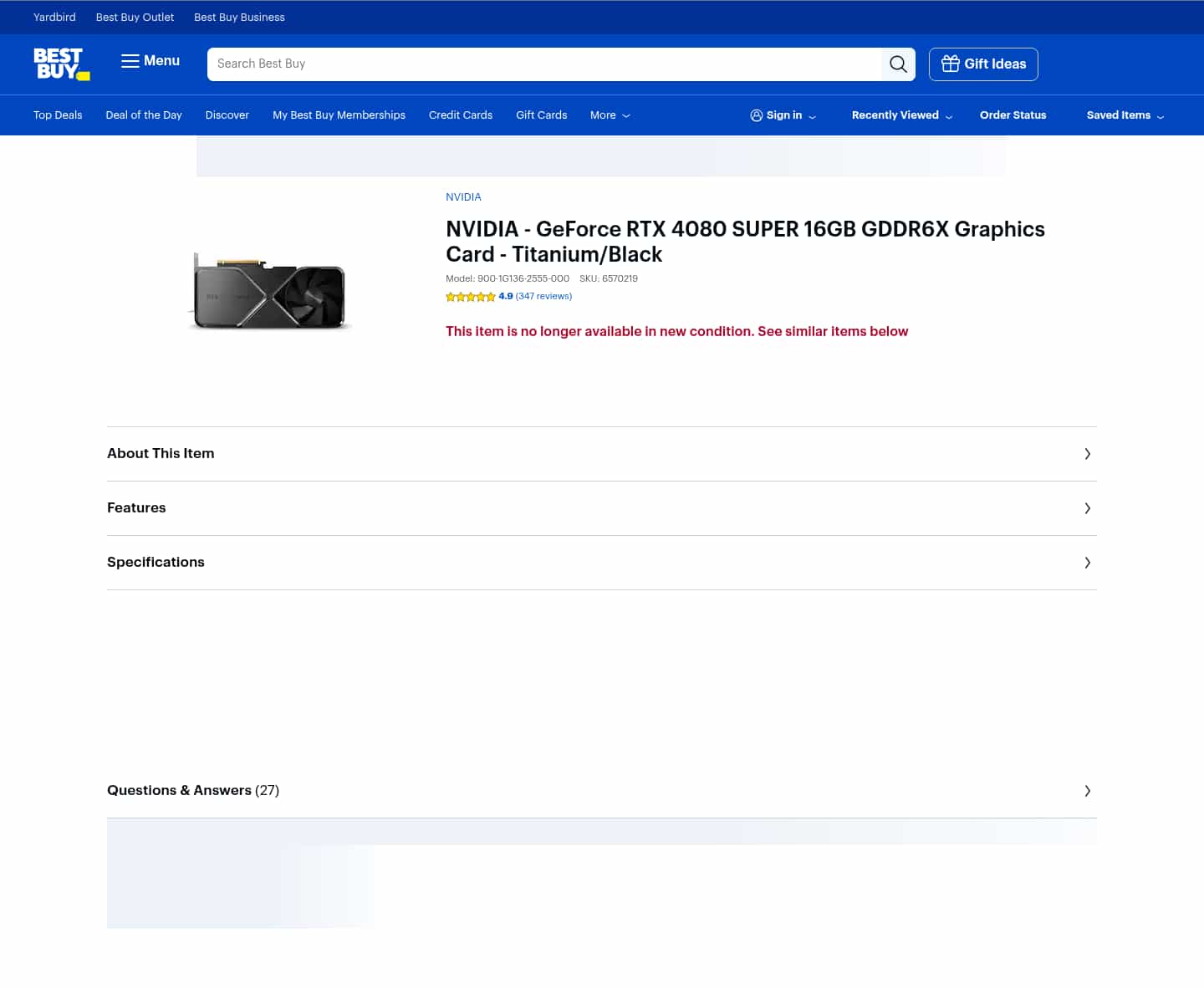Click the Best Buy logo
1204x989 pixels.
point(61,64)
